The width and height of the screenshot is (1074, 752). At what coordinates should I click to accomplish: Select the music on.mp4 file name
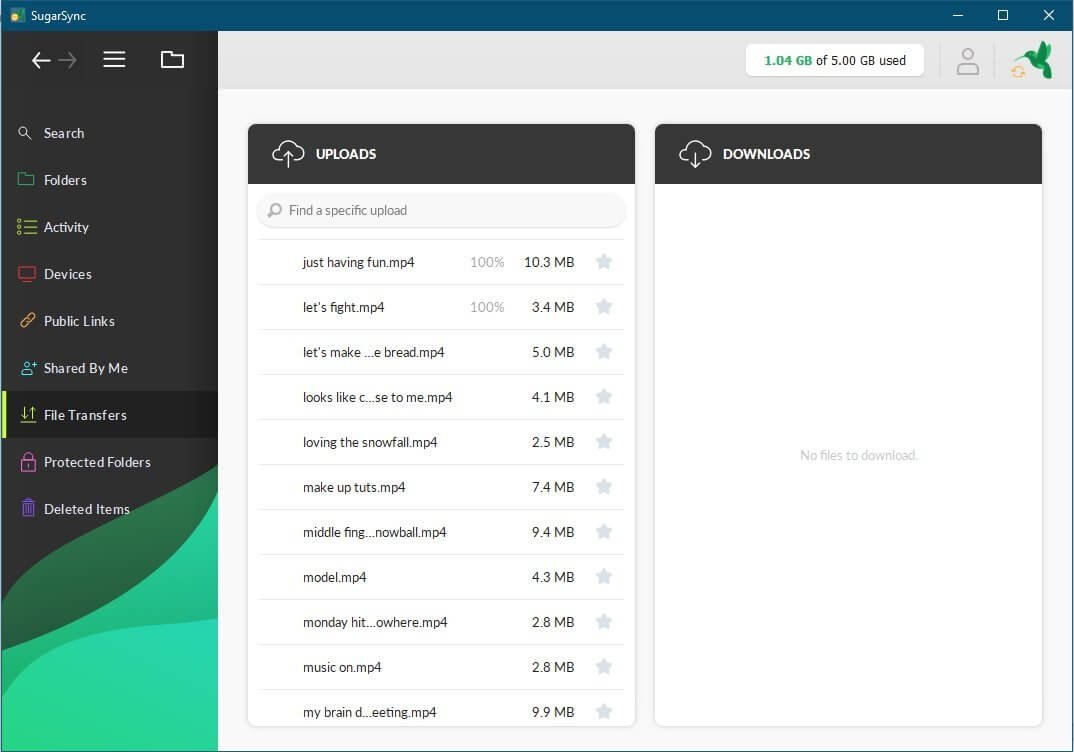[x=342, y=667]
